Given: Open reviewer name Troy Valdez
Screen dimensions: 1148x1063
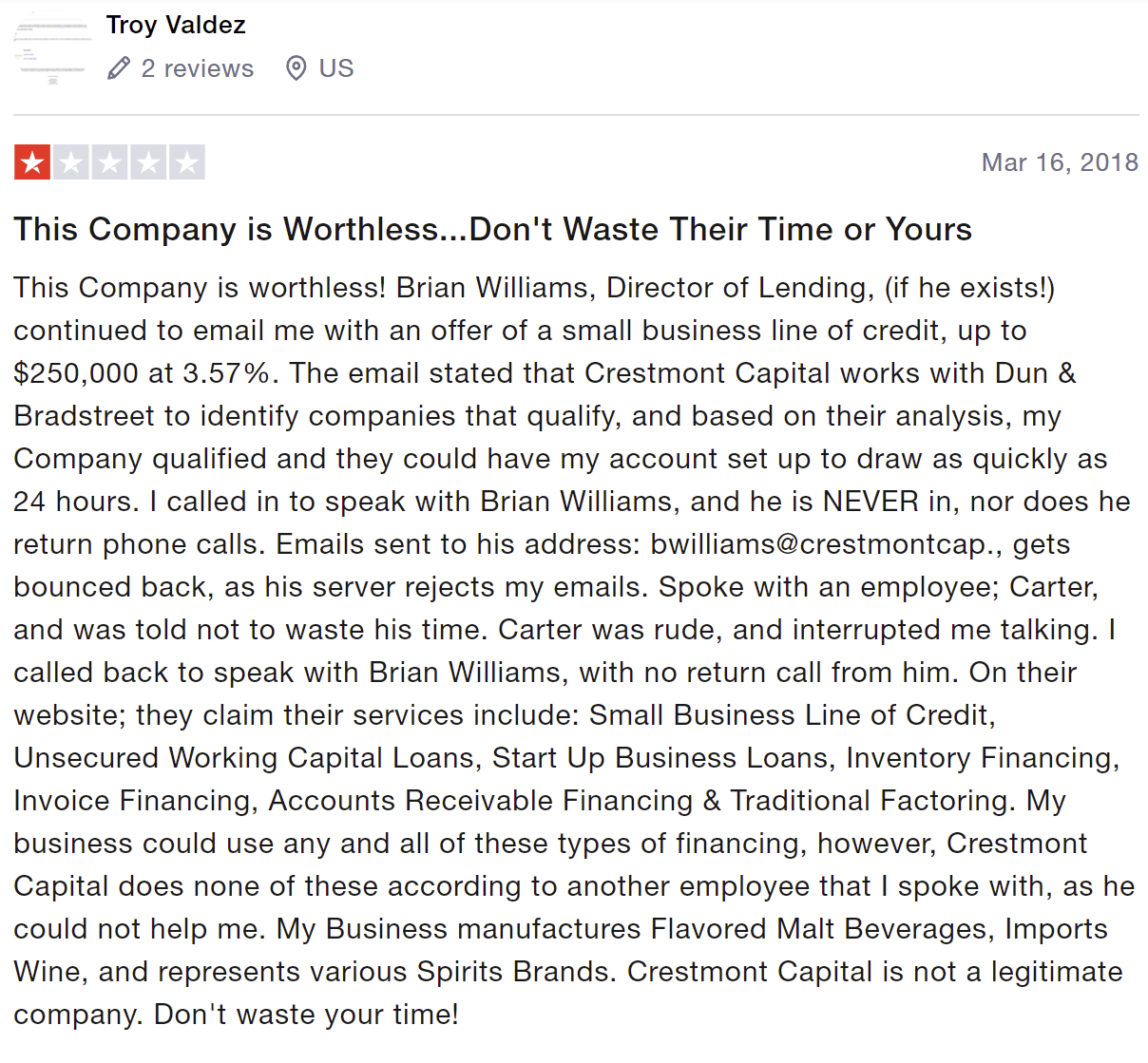Looking at the screenshot, I should (x=176, y=25).
